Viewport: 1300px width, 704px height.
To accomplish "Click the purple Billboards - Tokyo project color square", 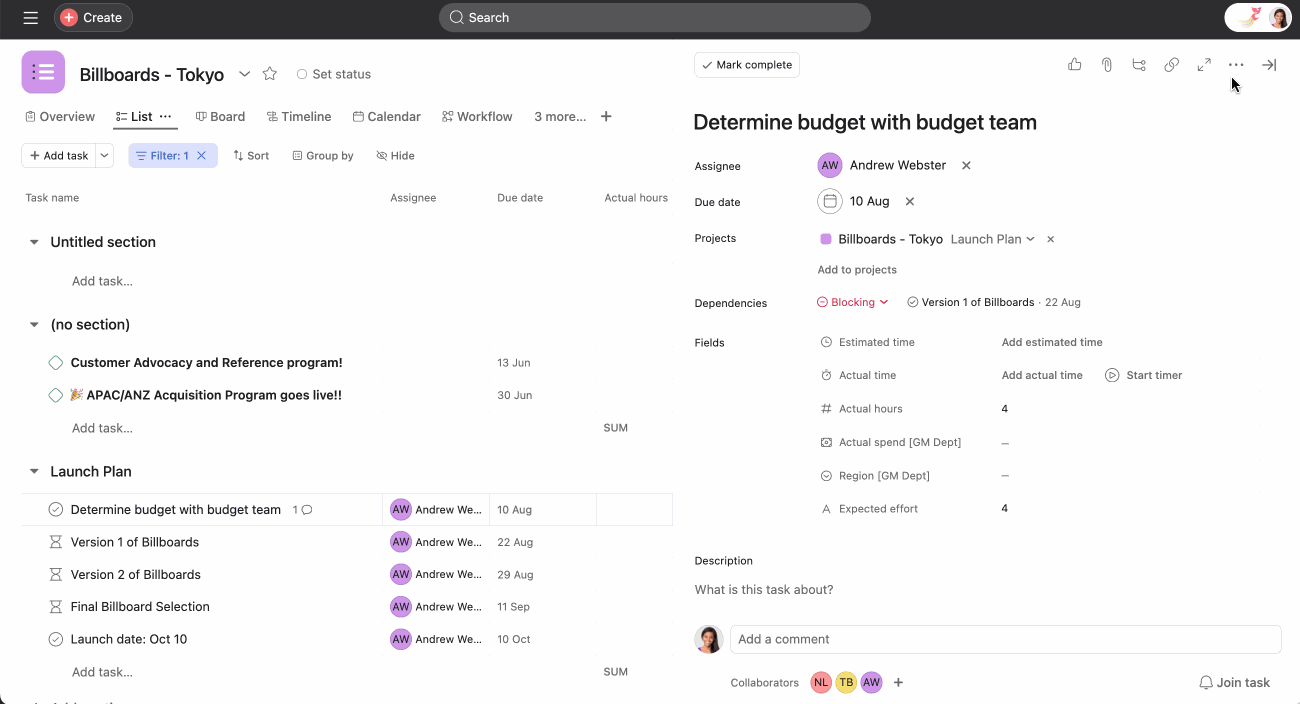I will (x=826, y=239).
